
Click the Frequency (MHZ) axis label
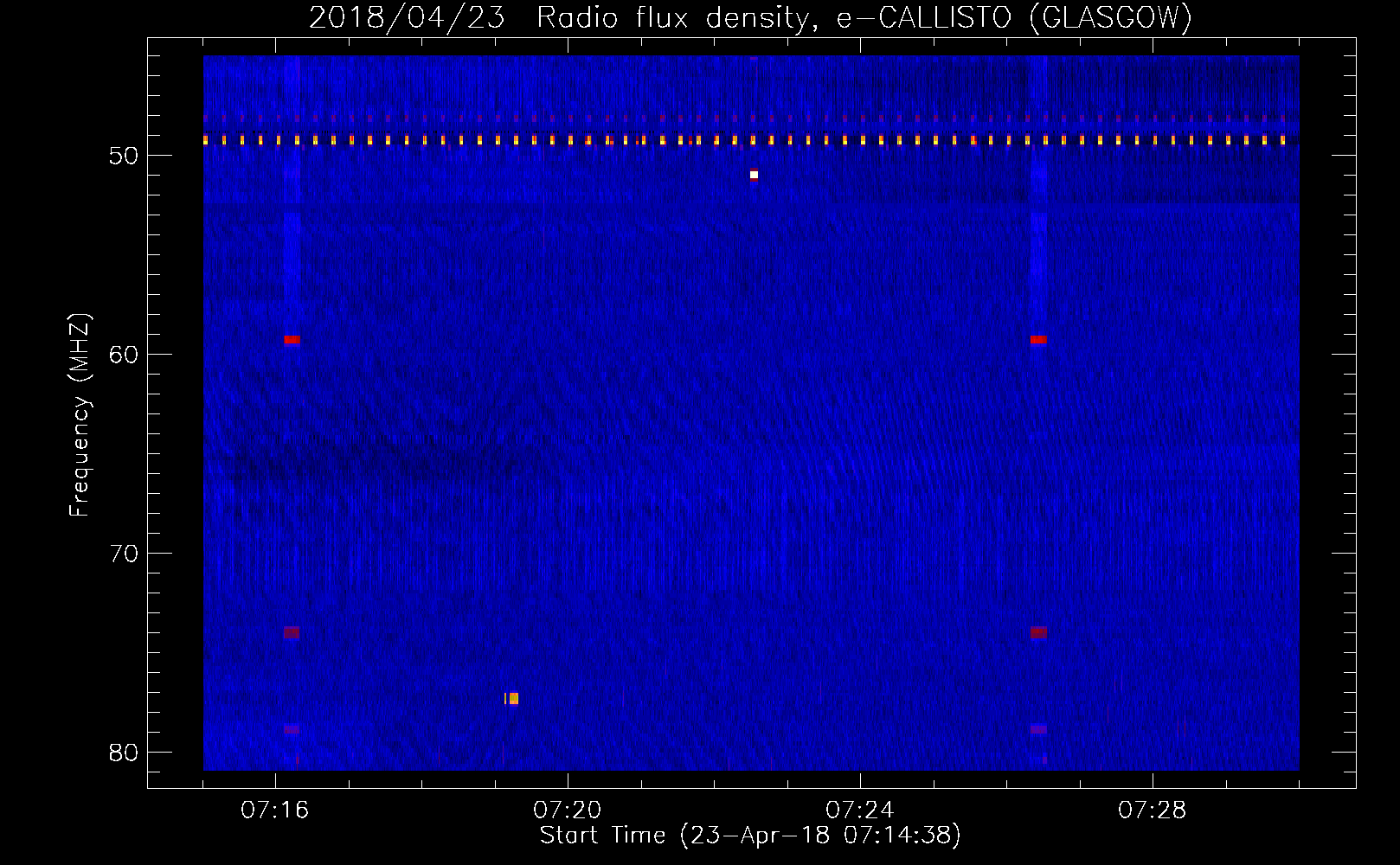80,415
